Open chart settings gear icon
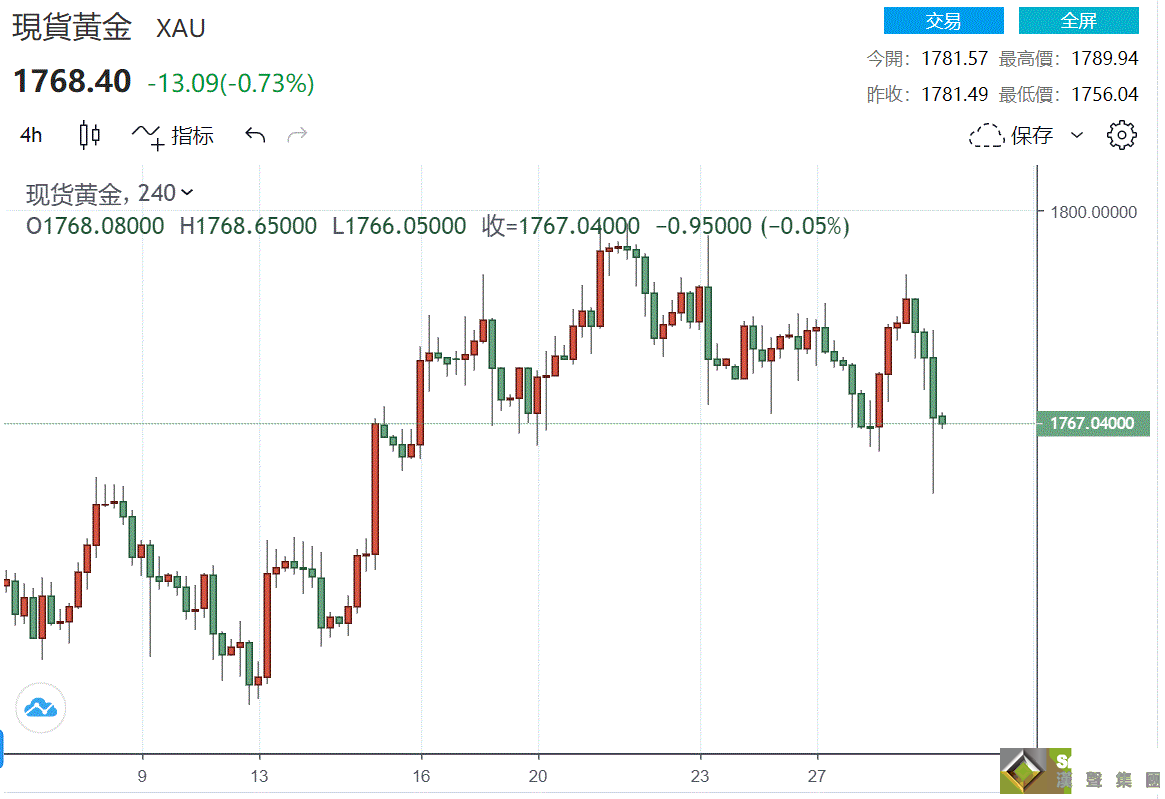Image resolution: width=1165 pixels, height=799 pixels. point(1122,135)
